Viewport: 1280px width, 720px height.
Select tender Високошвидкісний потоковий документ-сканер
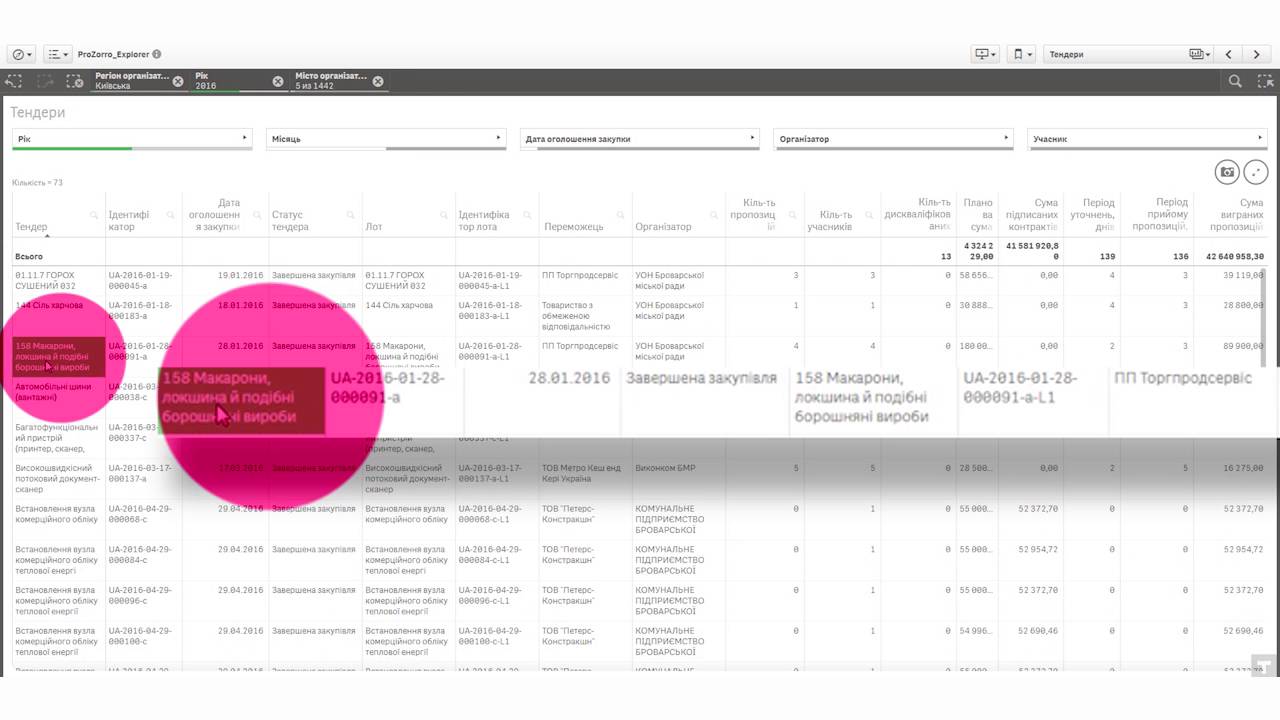(57, 480)
